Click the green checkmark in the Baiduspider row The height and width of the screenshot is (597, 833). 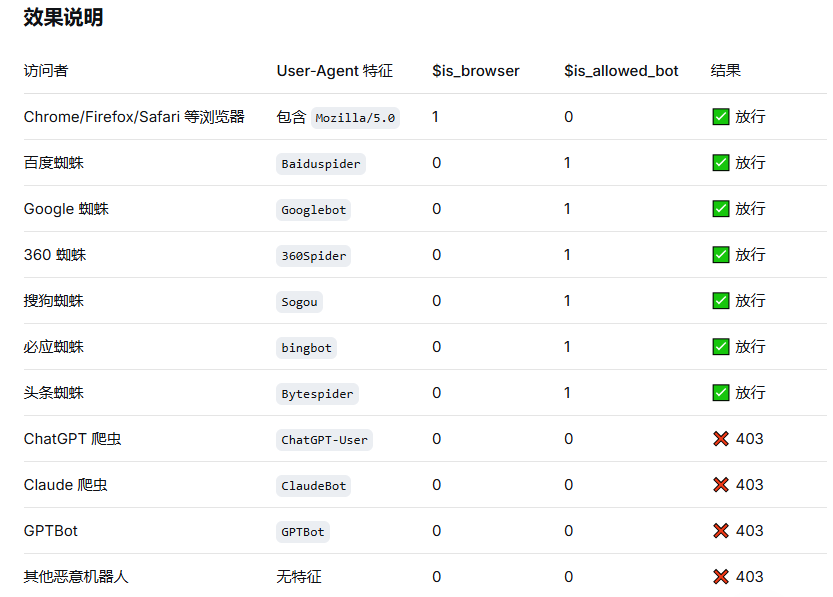(x=720, y=163)
